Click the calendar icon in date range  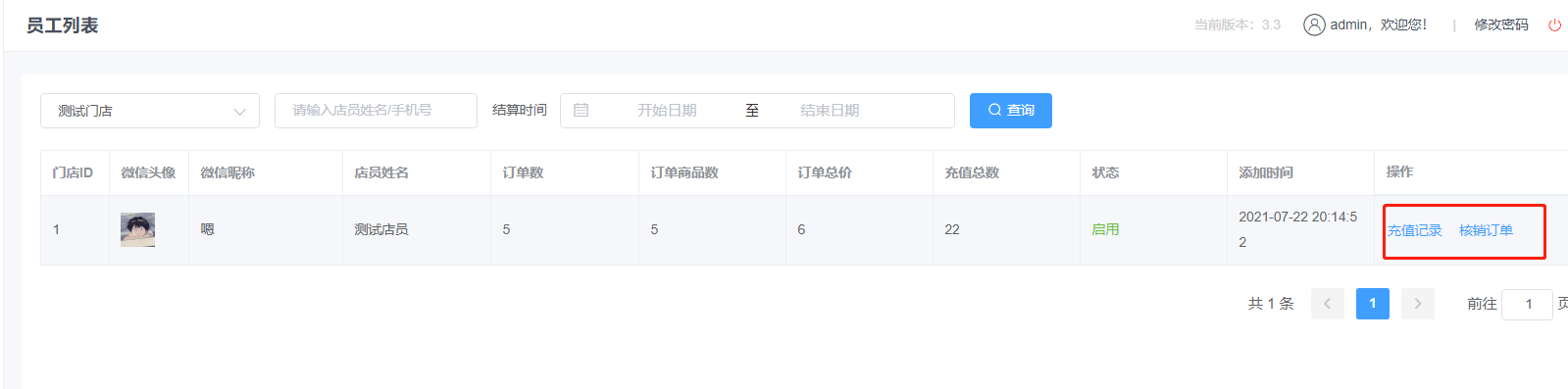[x=581, y=111]
